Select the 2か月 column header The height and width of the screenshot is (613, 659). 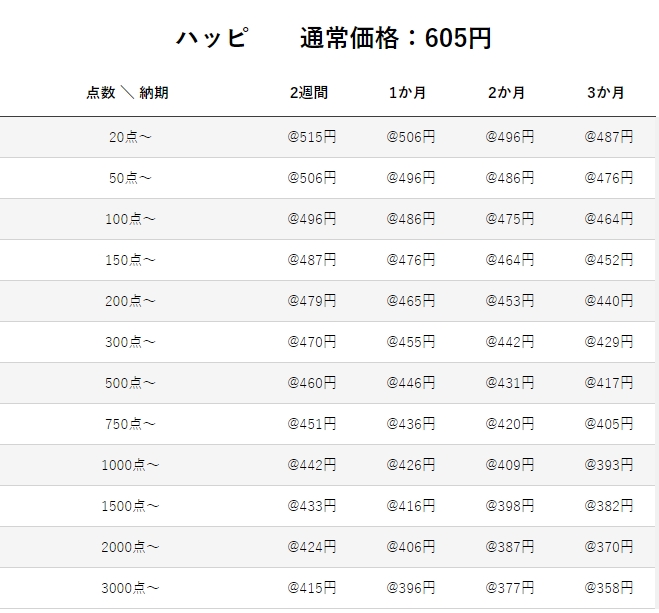(507, 93)
